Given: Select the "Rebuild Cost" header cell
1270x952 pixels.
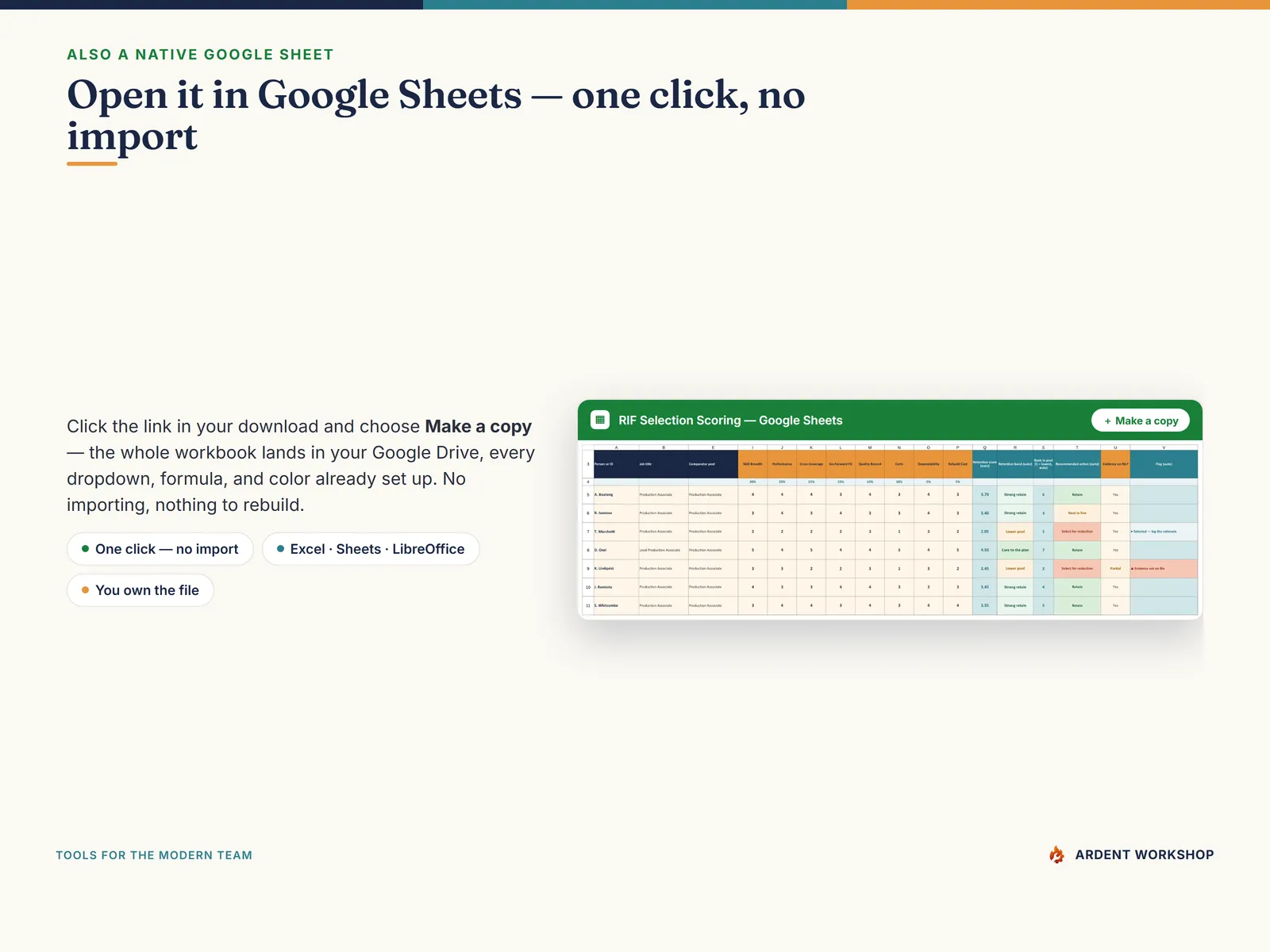Looking at the screenshot, I should [x=958, y=464].
